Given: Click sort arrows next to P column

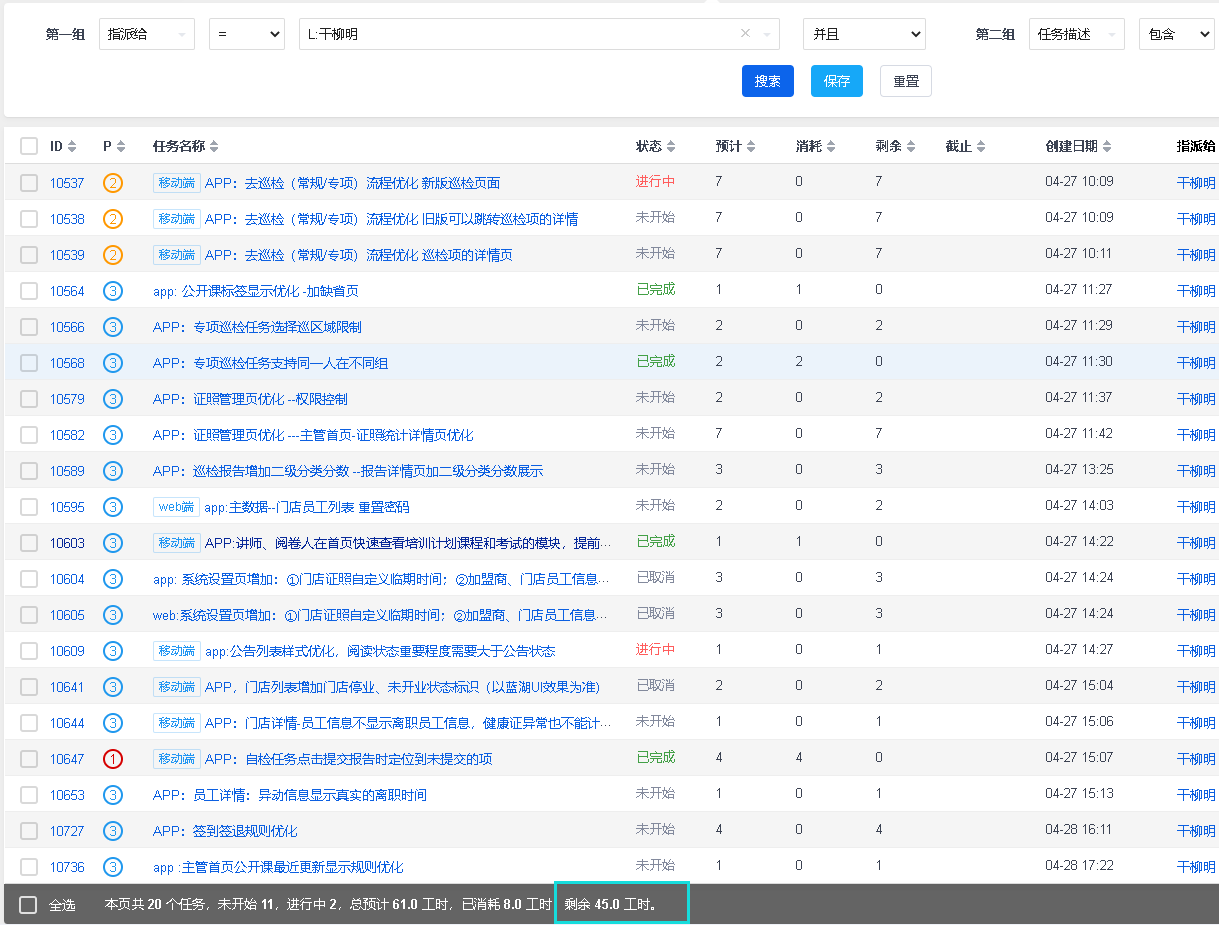Looking at the screenshot, I should (121, 147).
